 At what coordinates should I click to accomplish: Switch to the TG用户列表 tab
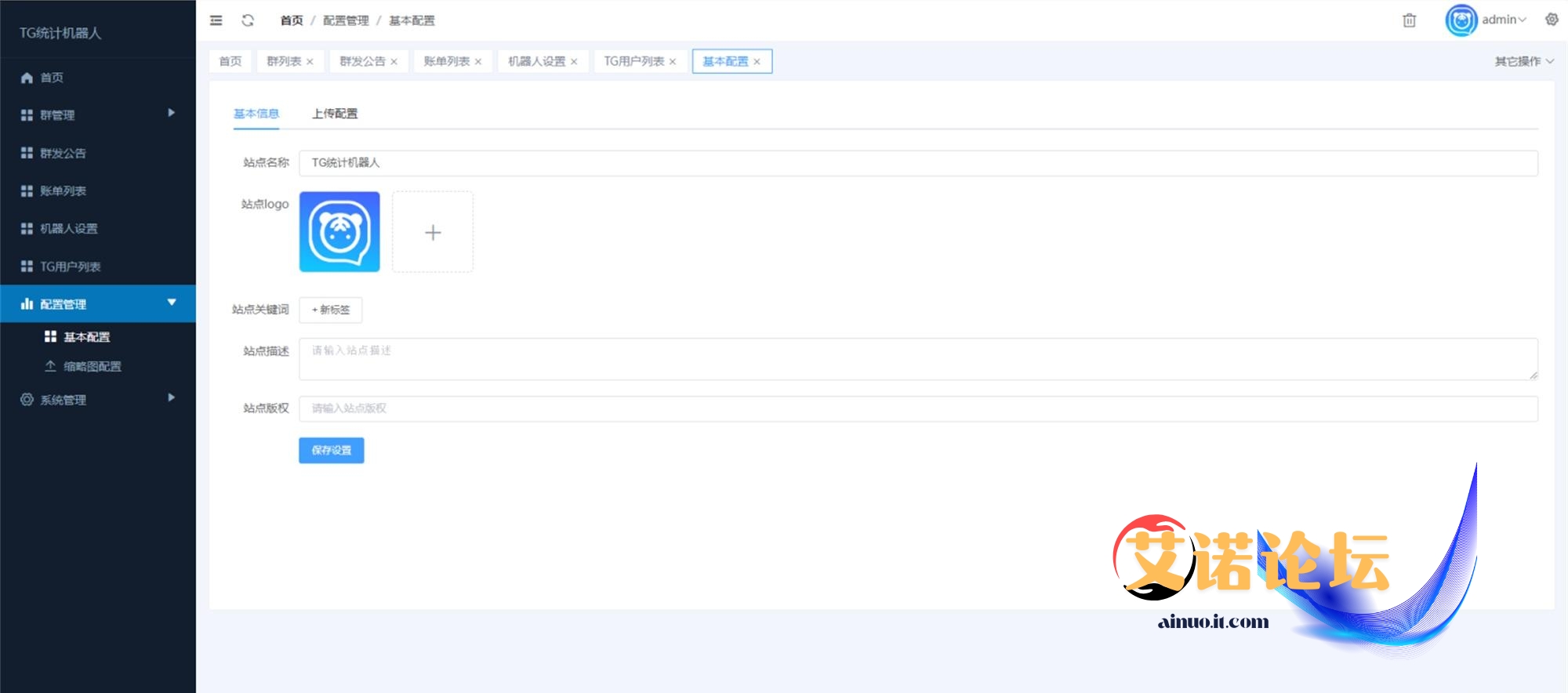click(x=633, y=61)
